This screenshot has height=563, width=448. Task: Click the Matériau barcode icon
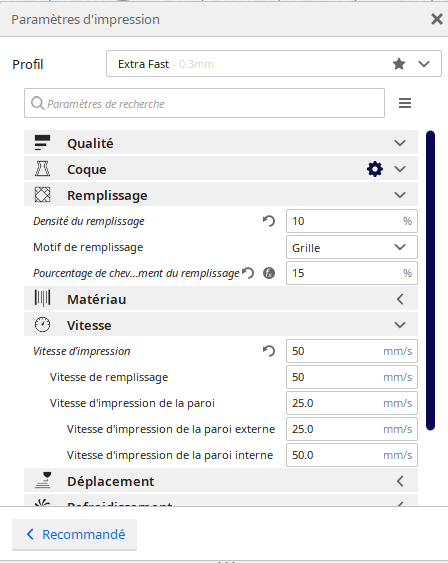(42, 298)
